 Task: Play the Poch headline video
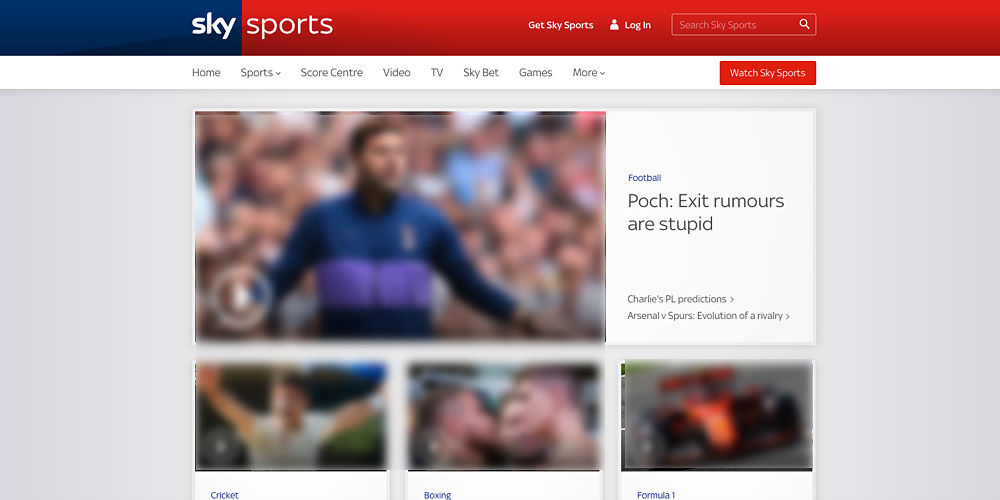click(x=241, y=297)
